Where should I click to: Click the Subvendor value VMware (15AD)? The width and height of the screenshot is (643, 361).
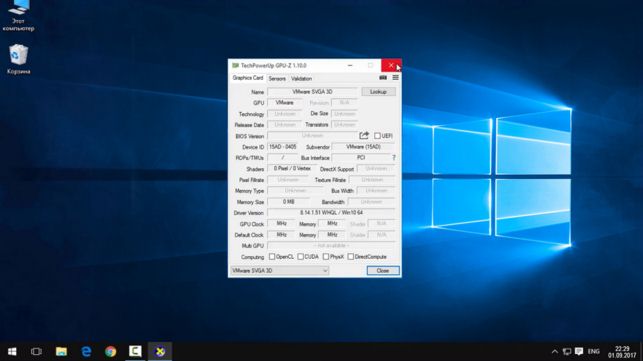point(363,147)
